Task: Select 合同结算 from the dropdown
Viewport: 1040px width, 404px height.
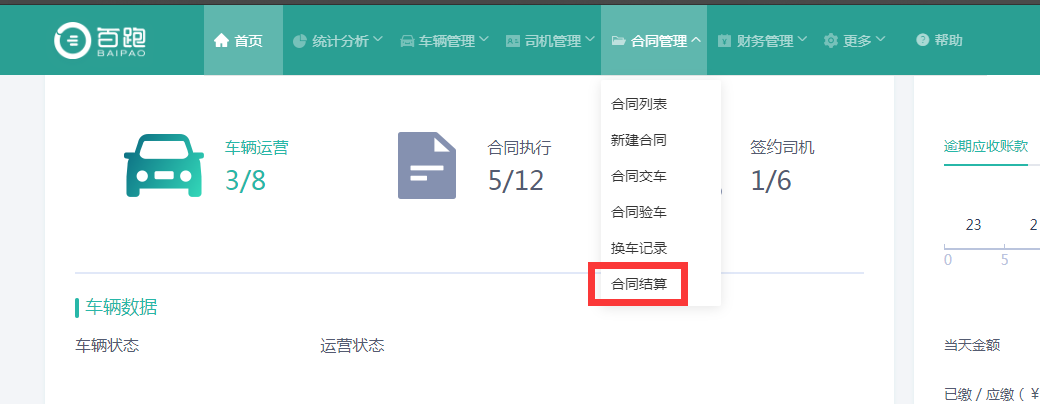Action: (639, 285)
